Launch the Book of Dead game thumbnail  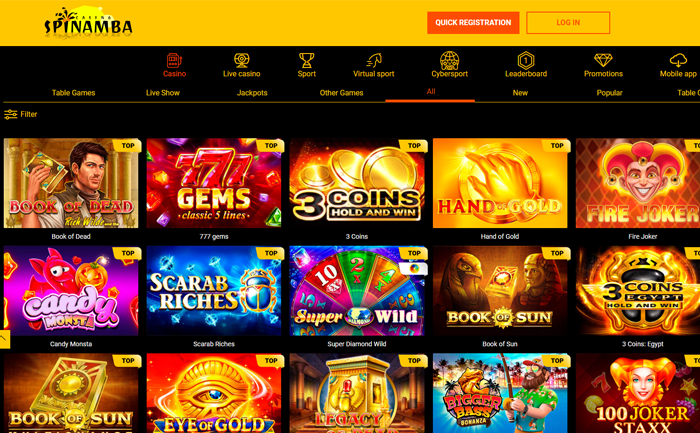click(x=71, y=183)
